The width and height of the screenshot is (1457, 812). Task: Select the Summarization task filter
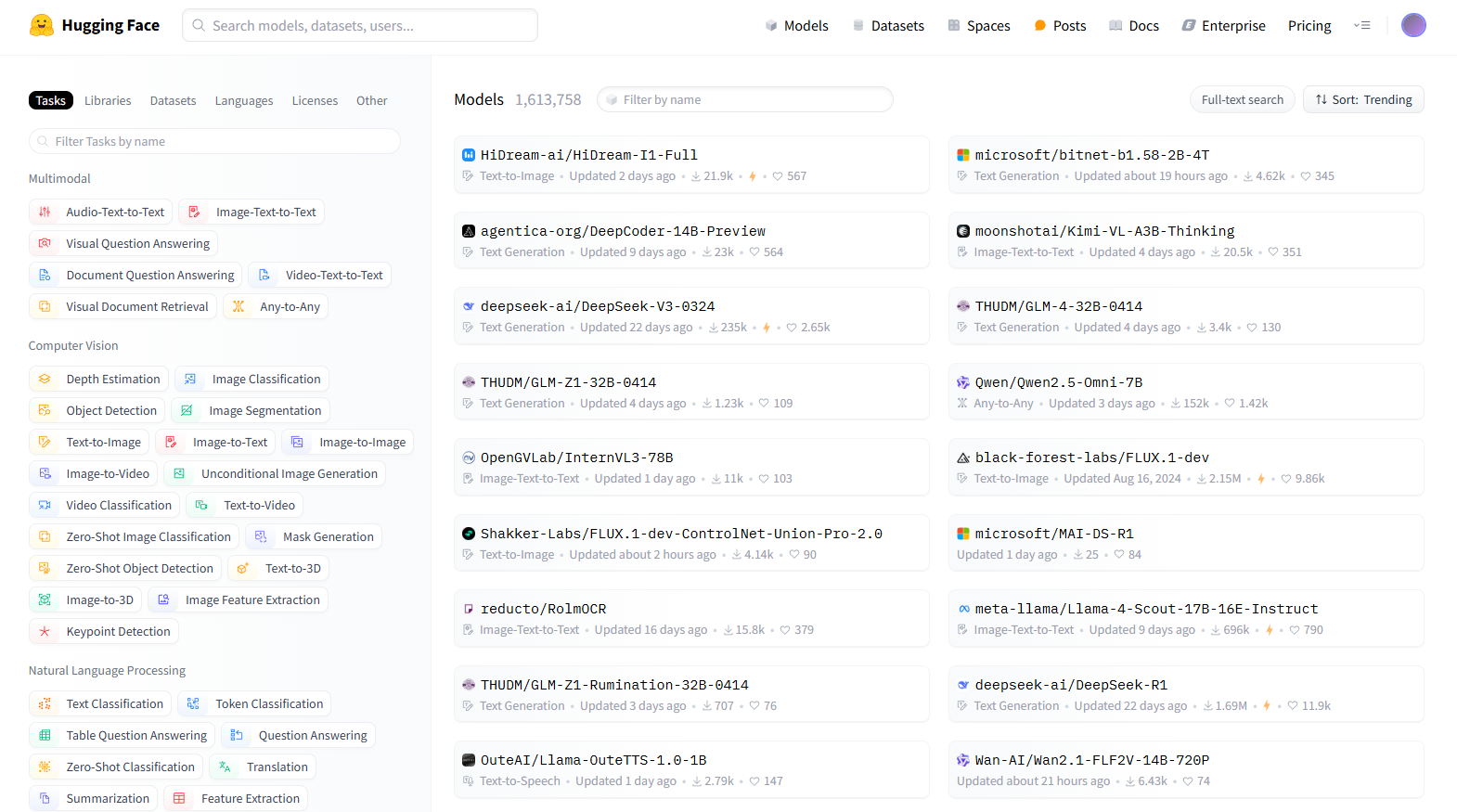[x=93, y=798]
